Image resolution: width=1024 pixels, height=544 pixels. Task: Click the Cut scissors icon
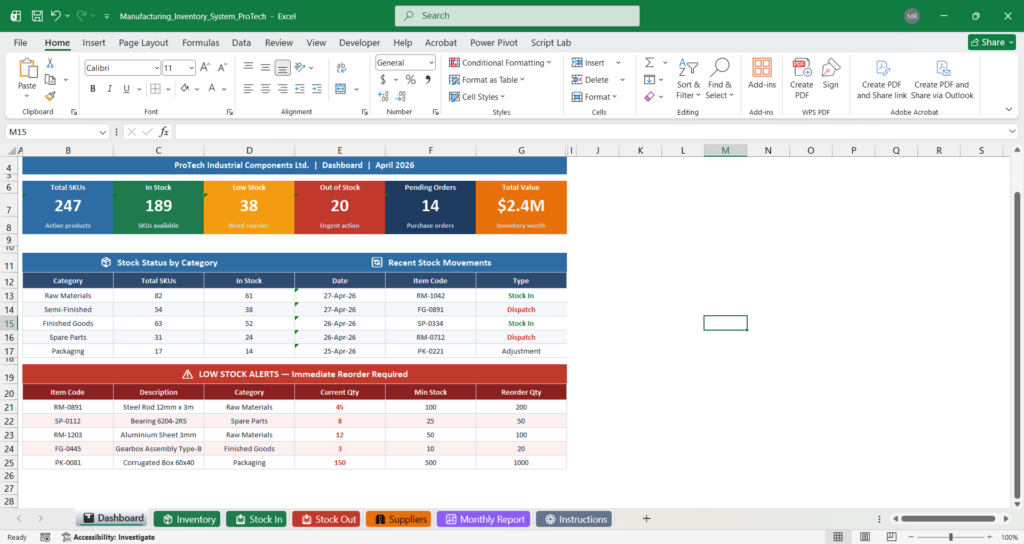click(x=50, y=63)
